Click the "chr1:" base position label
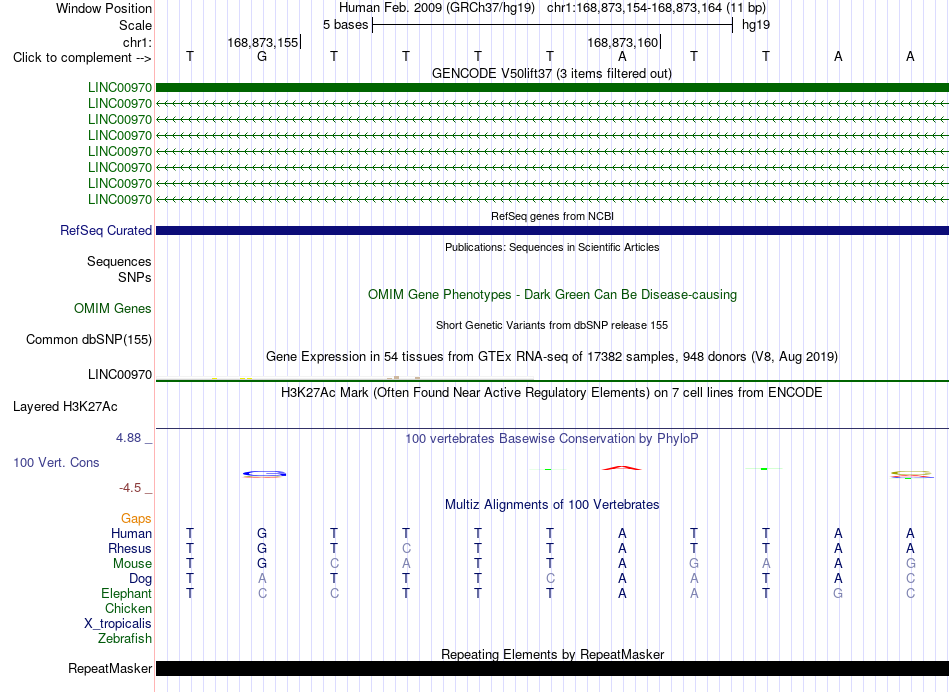950x692 pixels. [137, 42]
